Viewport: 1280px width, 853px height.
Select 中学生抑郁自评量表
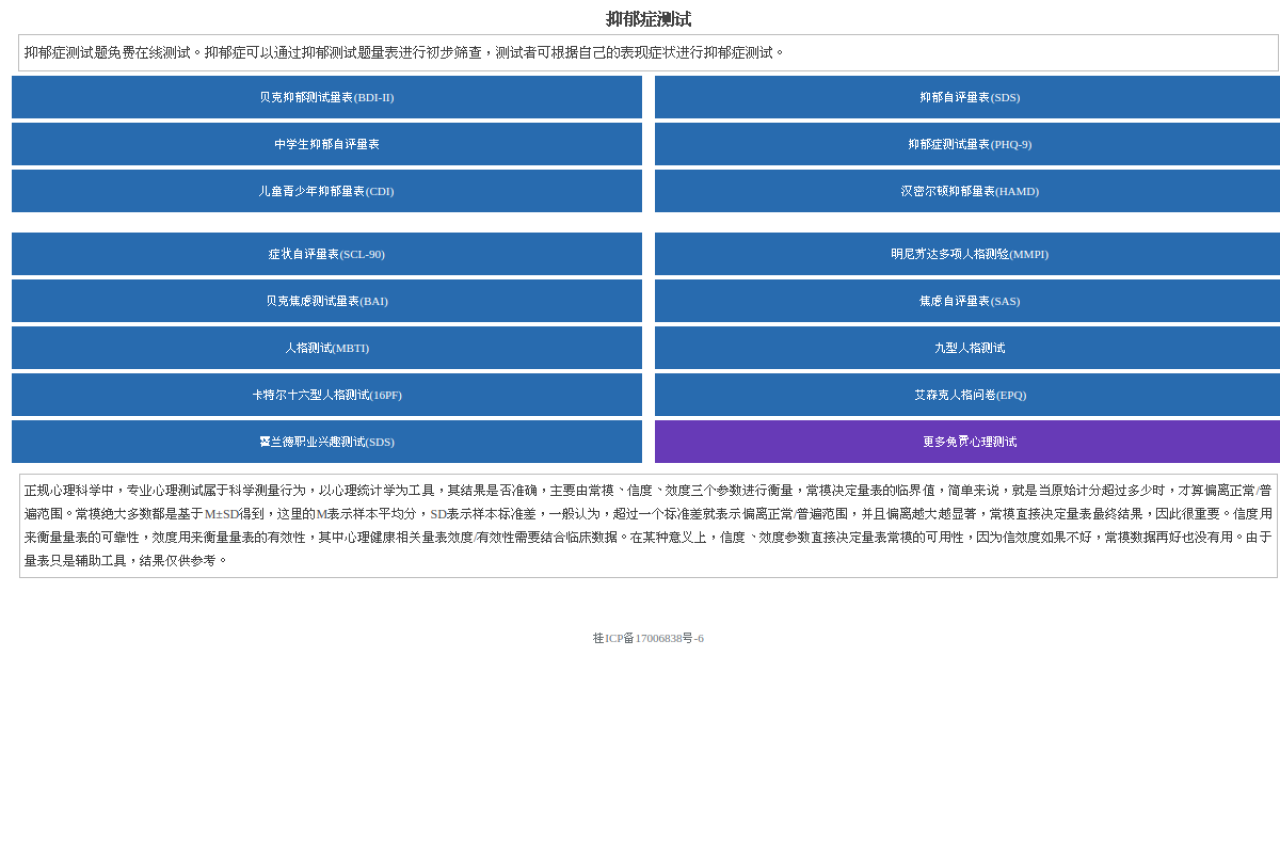click(x=327, y=144)
